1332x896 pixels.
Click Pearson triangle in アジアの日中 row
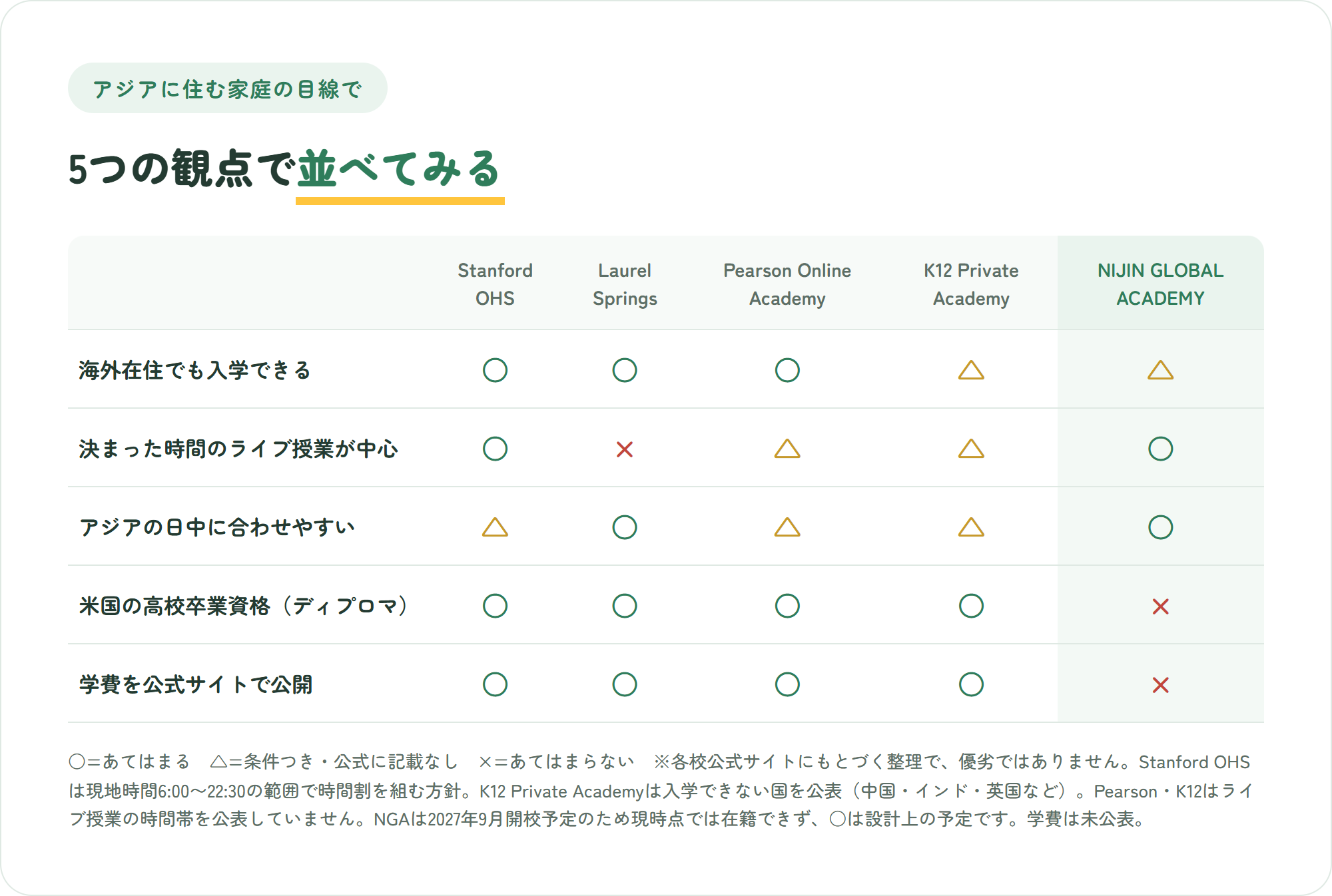787,527
